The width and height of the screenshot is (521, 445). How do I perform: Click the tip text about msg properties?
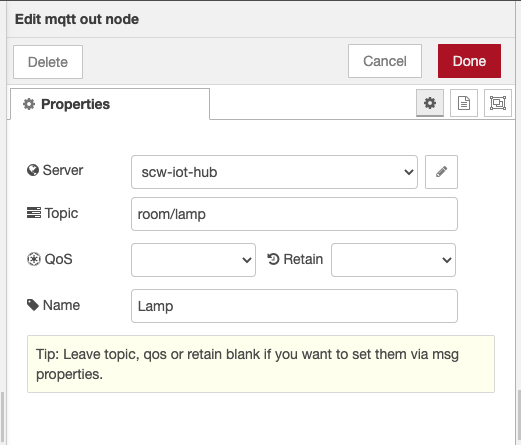click(247, 364)
